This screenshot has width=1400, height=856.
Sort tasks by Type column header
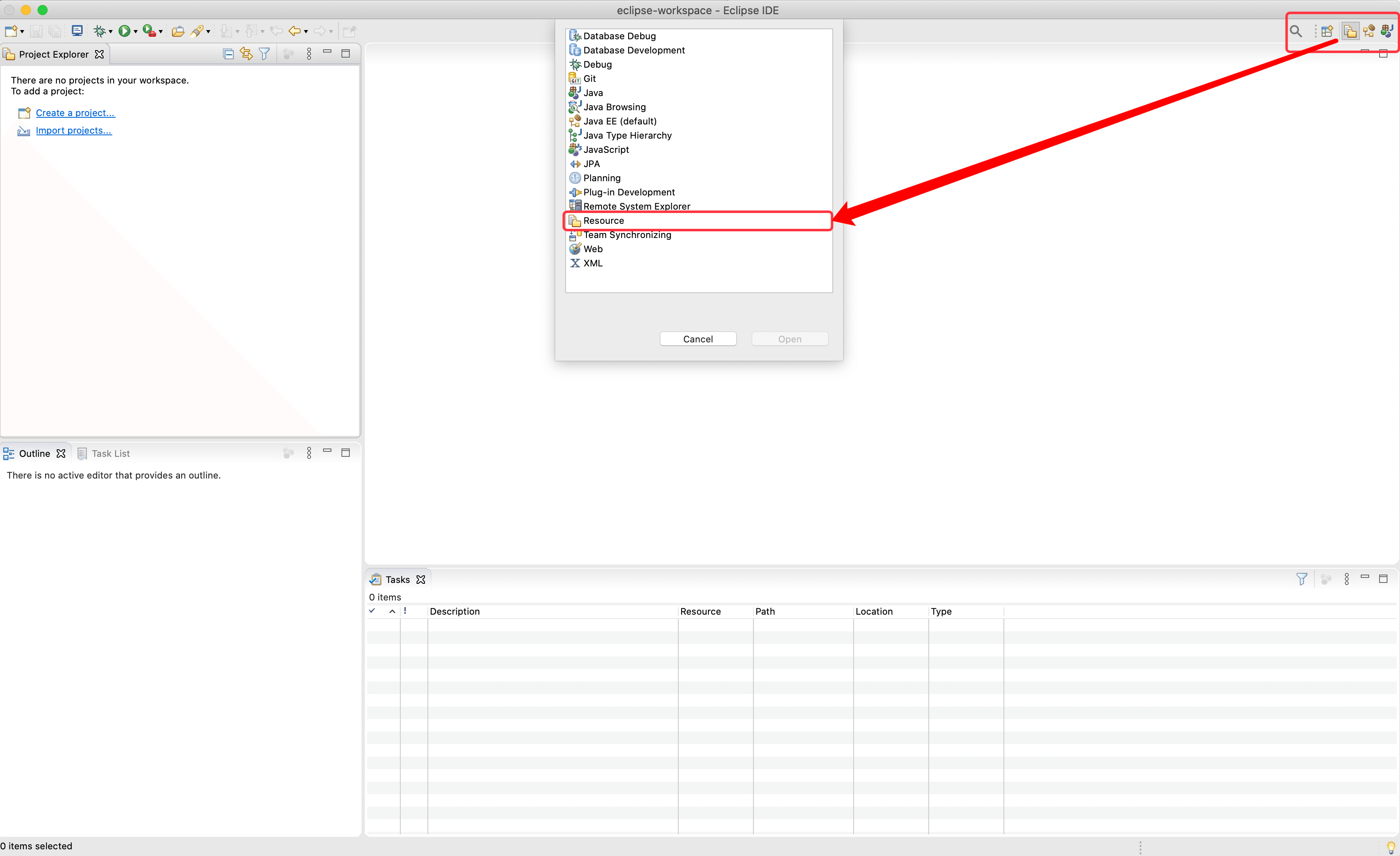pyautogui.click(x=965, y=612)
